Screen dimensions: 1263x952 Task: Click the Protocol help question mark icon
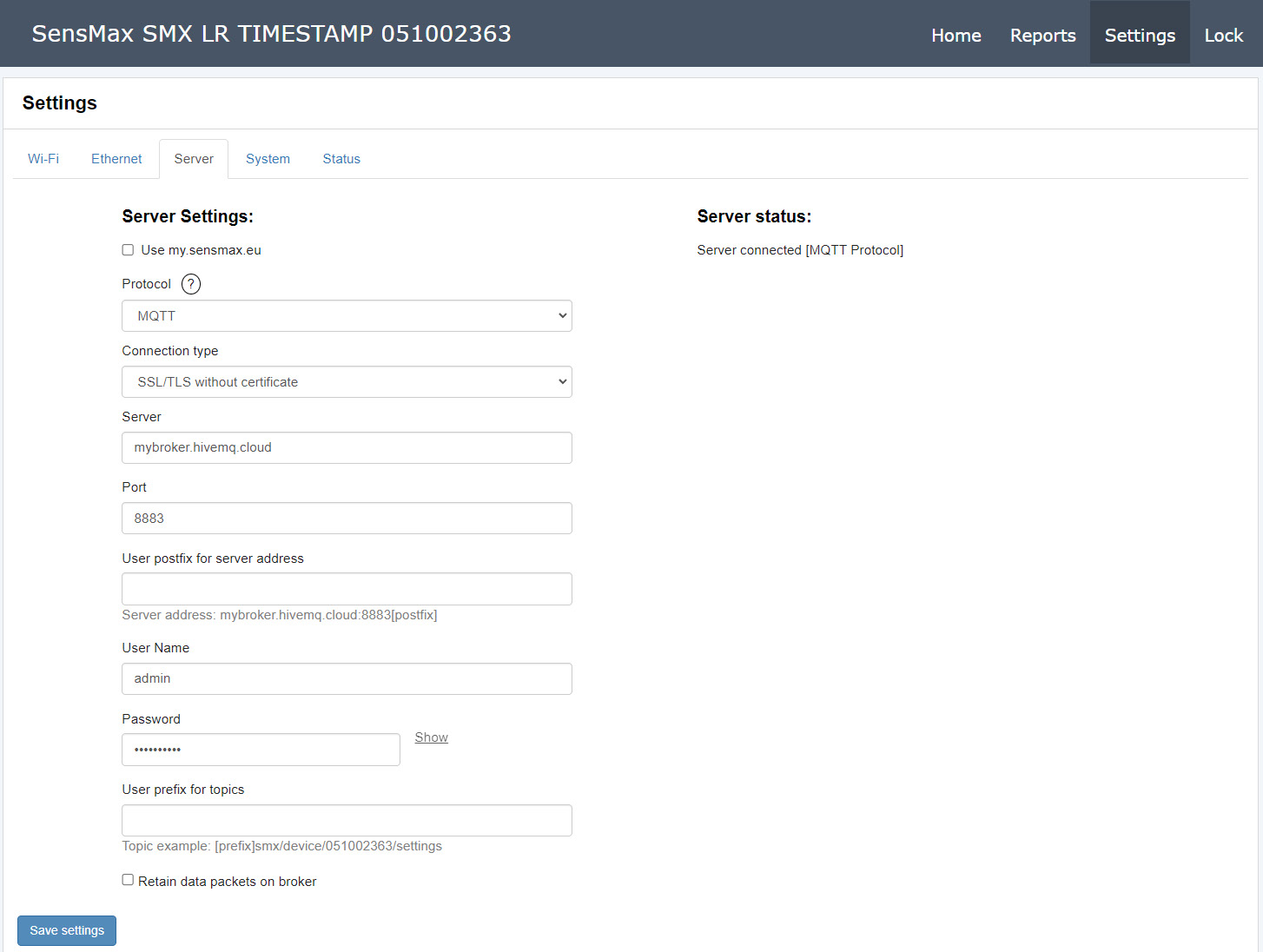point(191,284)
